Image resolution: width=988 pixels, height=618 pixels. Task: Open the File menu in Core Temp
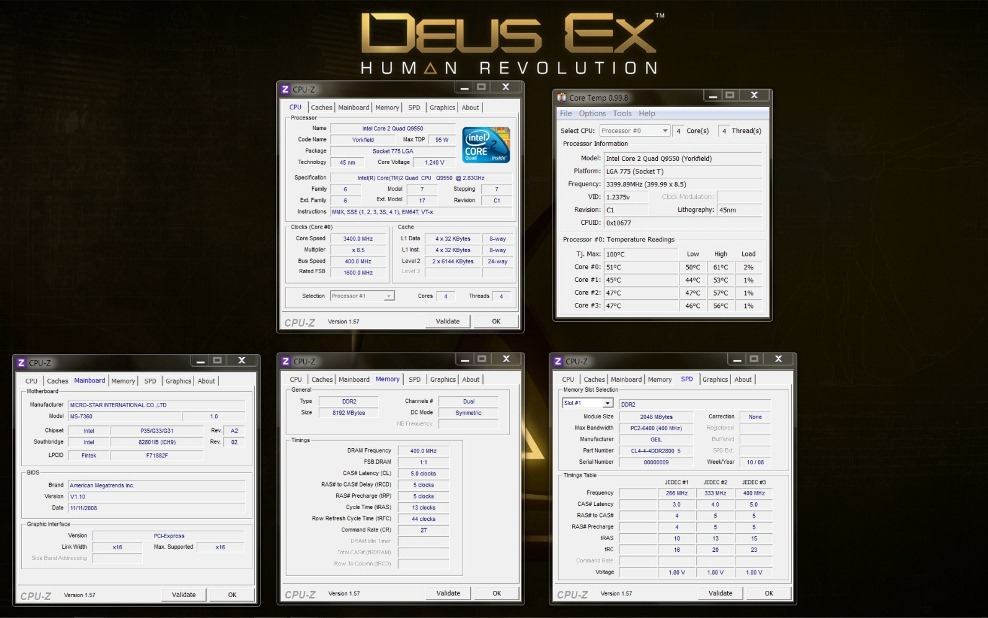point(566,113)
